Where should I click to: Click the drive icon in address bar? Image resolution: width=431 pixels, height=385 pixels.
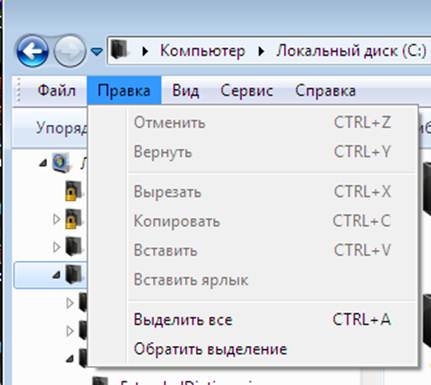[120, 50]
